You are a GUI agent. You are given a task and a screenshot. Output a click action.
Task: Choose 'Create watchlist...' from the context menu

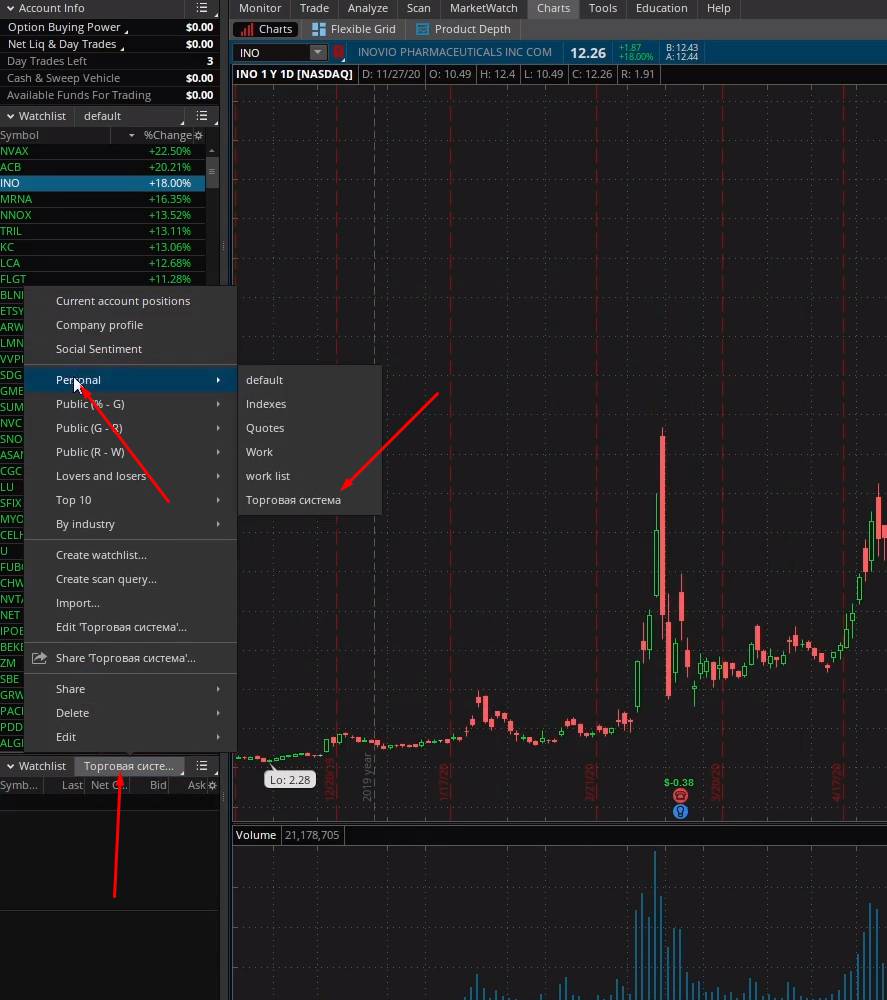pyautogui.click(x=101, y=555)
